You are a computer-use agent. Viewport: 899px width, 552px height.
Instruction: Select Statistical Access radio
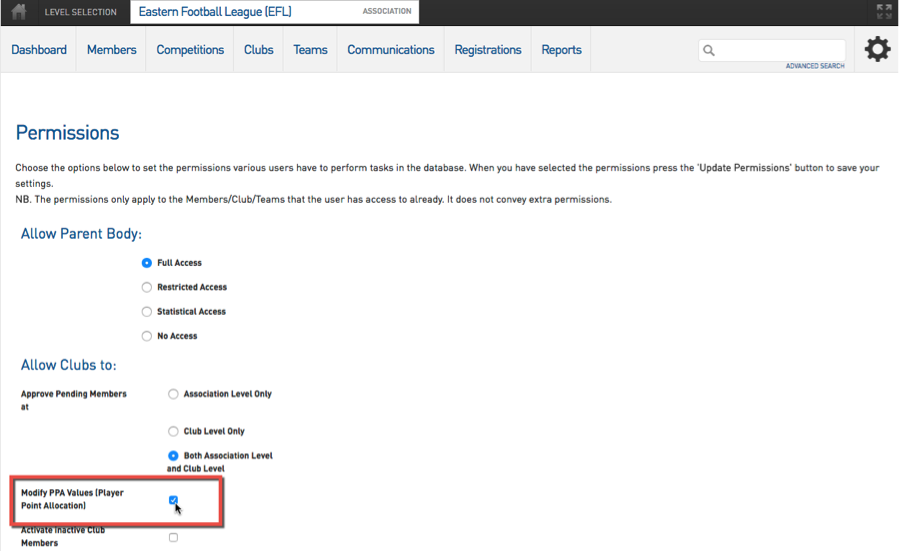pyautogui.click(x=147, y=311)
